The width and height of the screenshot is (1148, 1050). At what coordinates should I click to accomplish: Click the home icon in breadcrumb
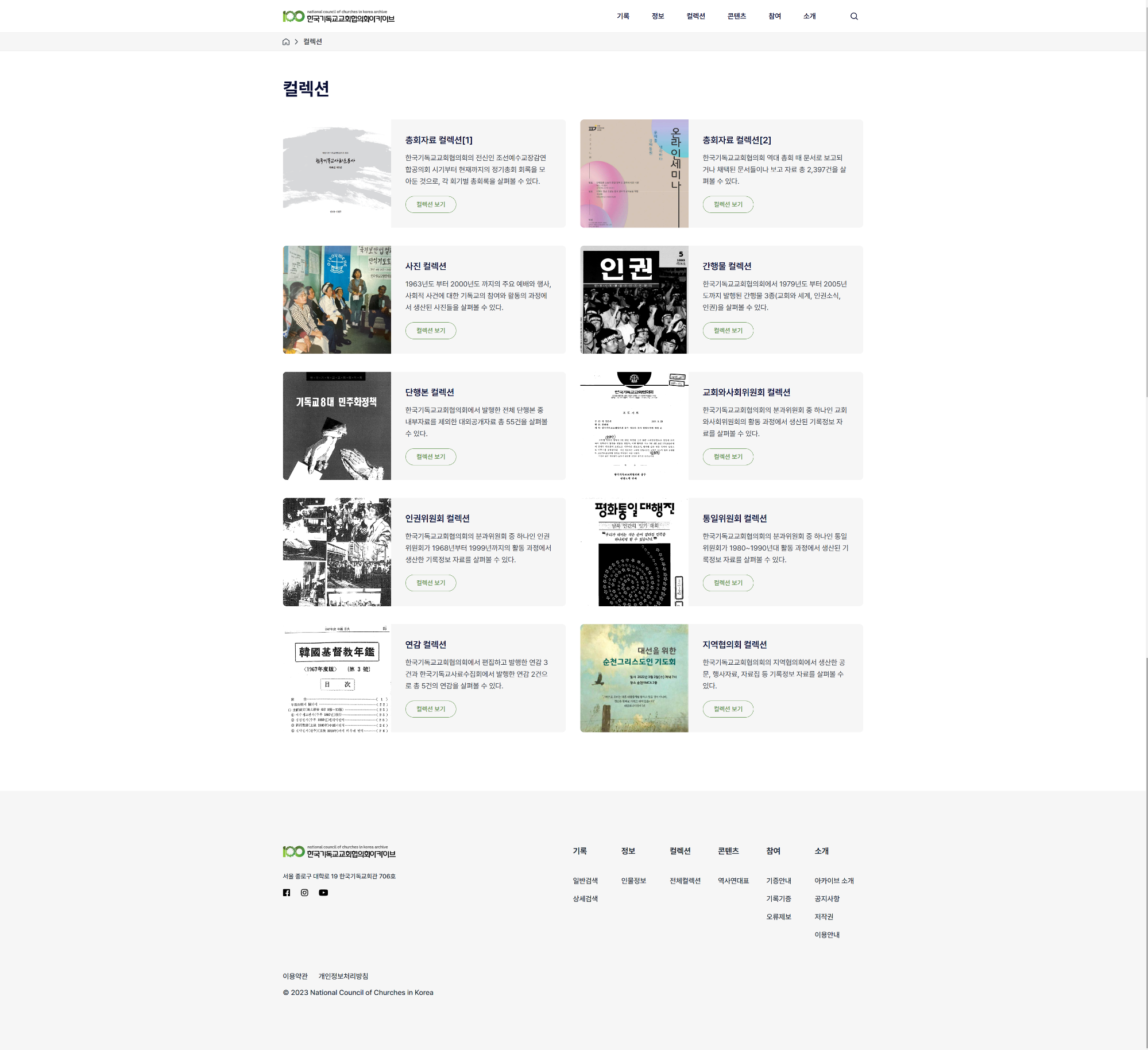click(286, 42)
